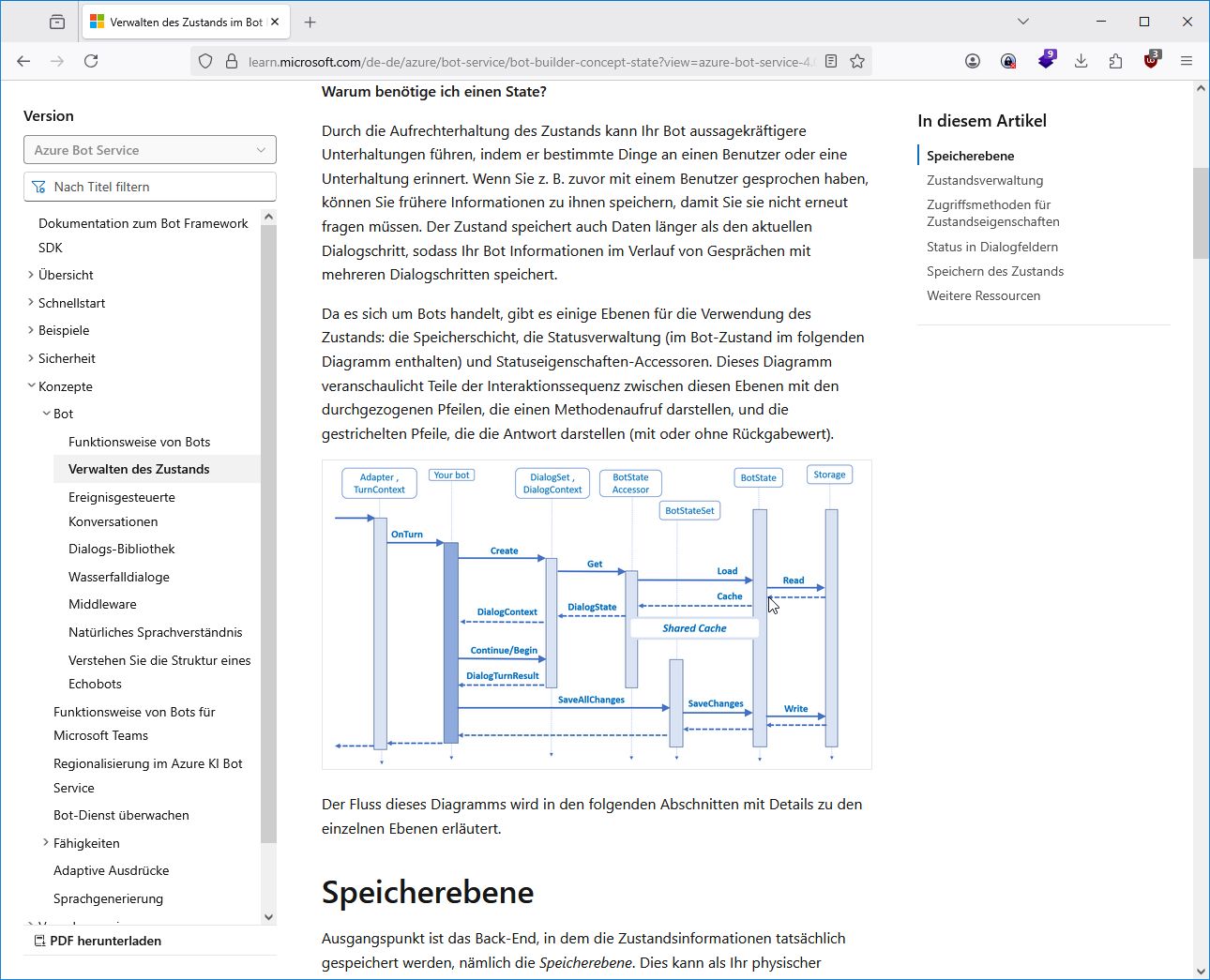Collapse the Konzepte tree section
Image resolution: width=1210 pixels, height=980 pixels.
pyautogui.click(x=31, y=386)
